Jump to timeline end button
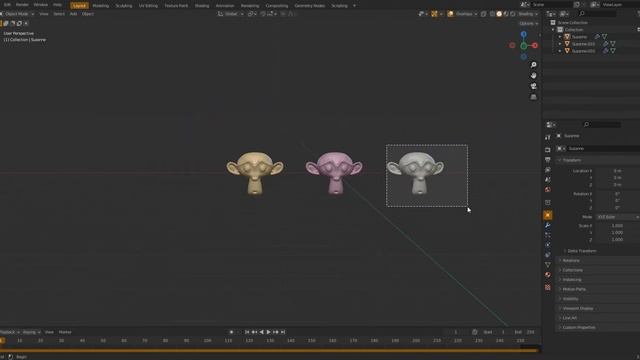The height and width of the screenshot is (360, 640). pyautogui.click(x=283, y=332)
